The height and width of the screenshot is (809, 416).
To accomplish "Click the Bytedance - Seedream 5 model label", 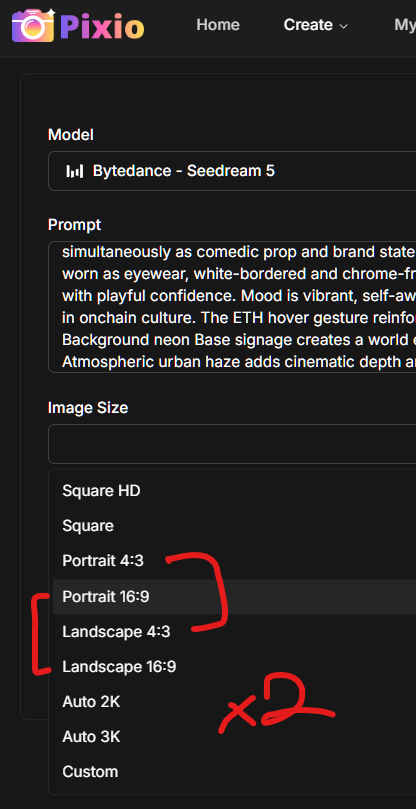I will coord(184,171).
